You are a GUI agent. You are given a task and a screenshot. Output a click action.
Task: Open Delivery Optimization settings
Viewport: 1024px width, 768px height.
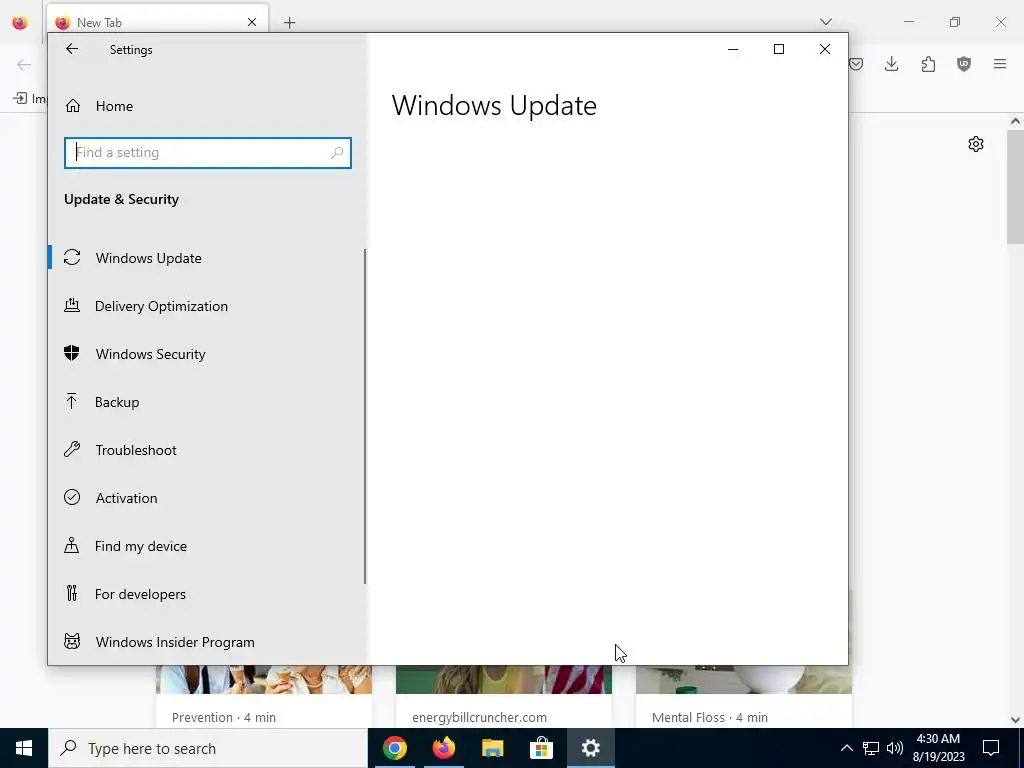[x=206, y=306]
